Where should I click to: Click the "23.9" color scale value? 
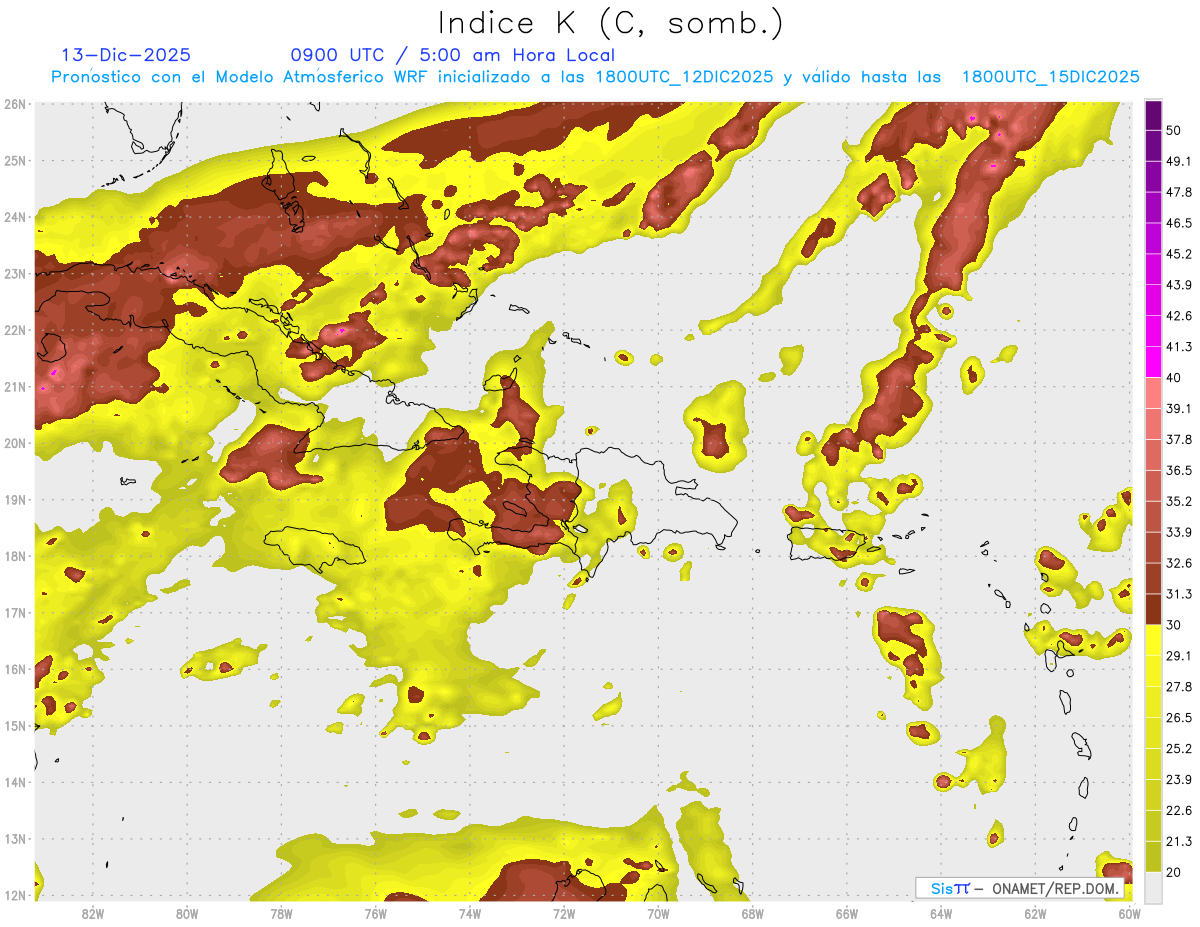click(x=1179, y=780)
